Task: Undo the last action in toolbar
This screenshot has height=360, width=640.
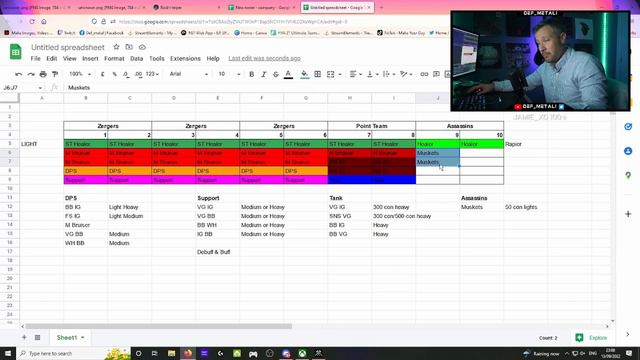Action: click(x=18, y=74)
